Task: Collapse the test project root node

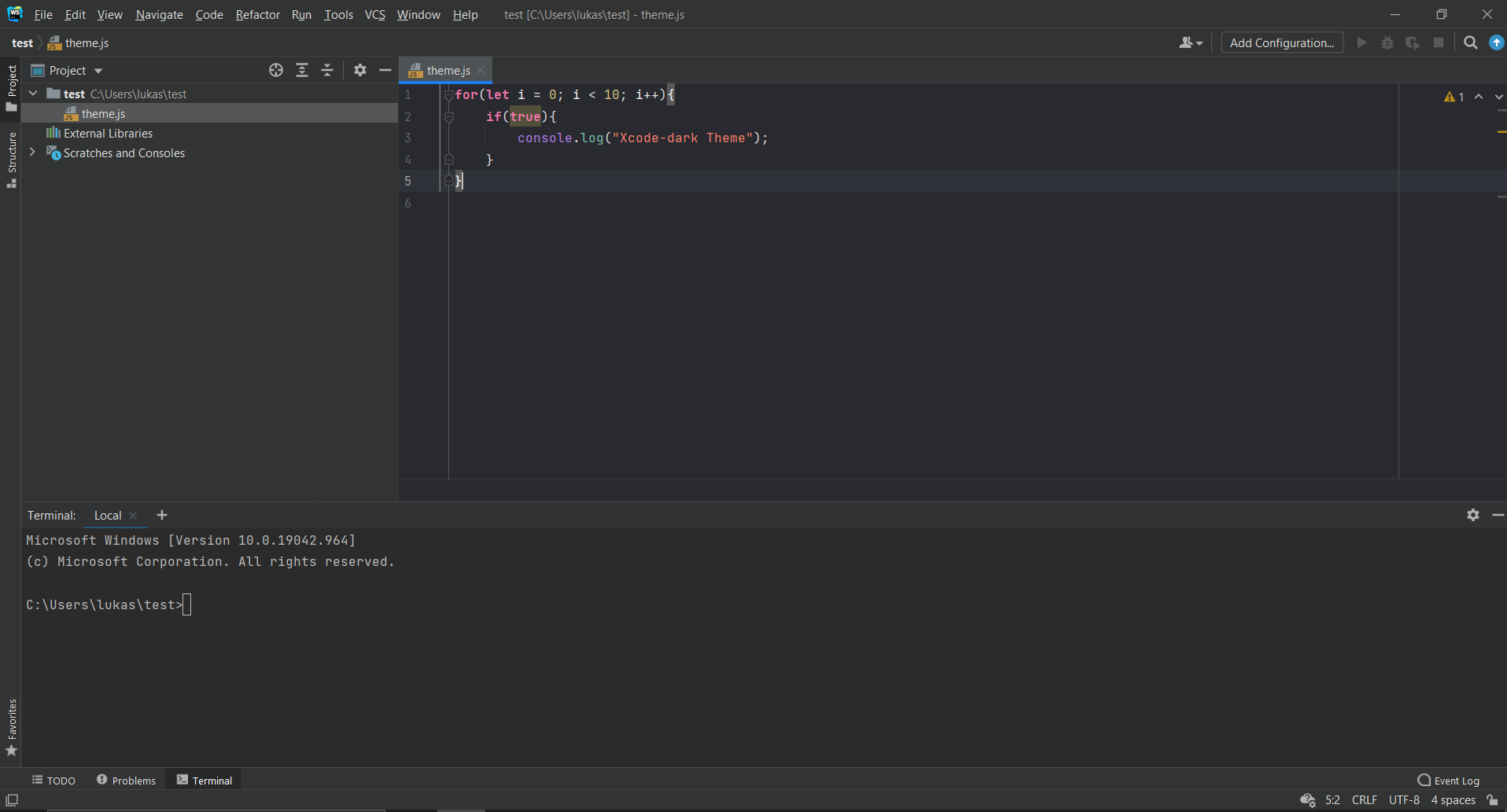Action: click(31, 93)
